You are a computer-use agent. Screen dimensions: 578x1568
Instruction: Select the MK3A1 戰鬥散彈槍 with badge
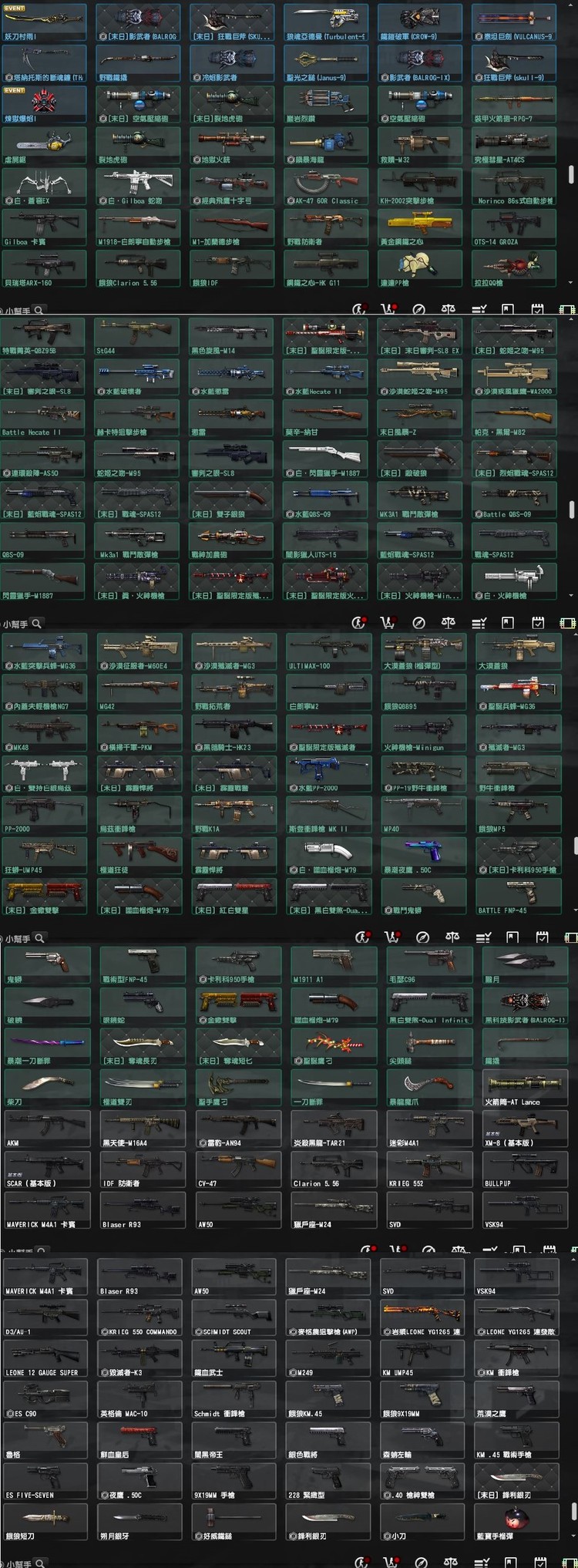(x=420, y=500)
